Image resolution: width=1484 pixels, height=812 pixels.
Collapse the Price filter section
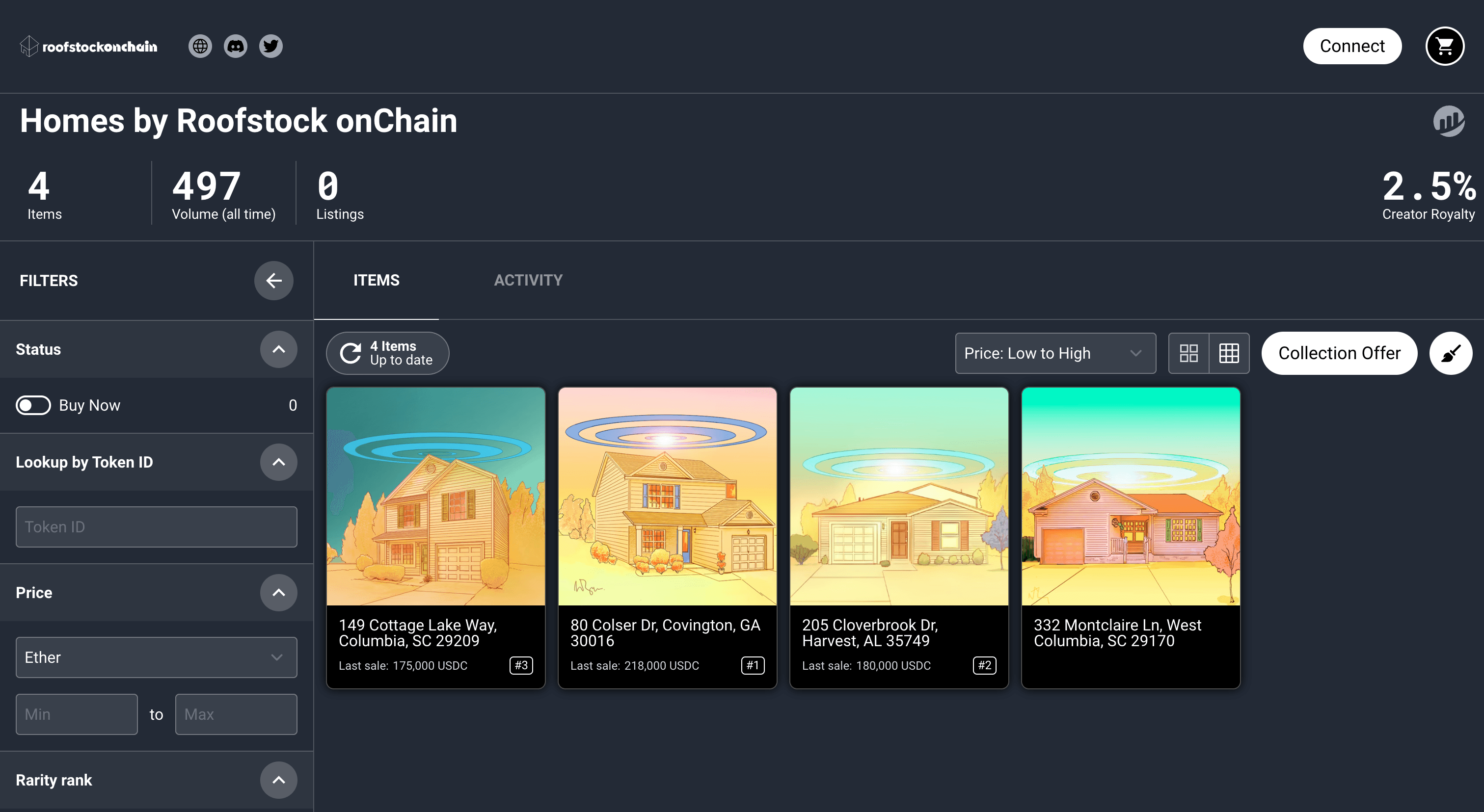coord(278,593)
